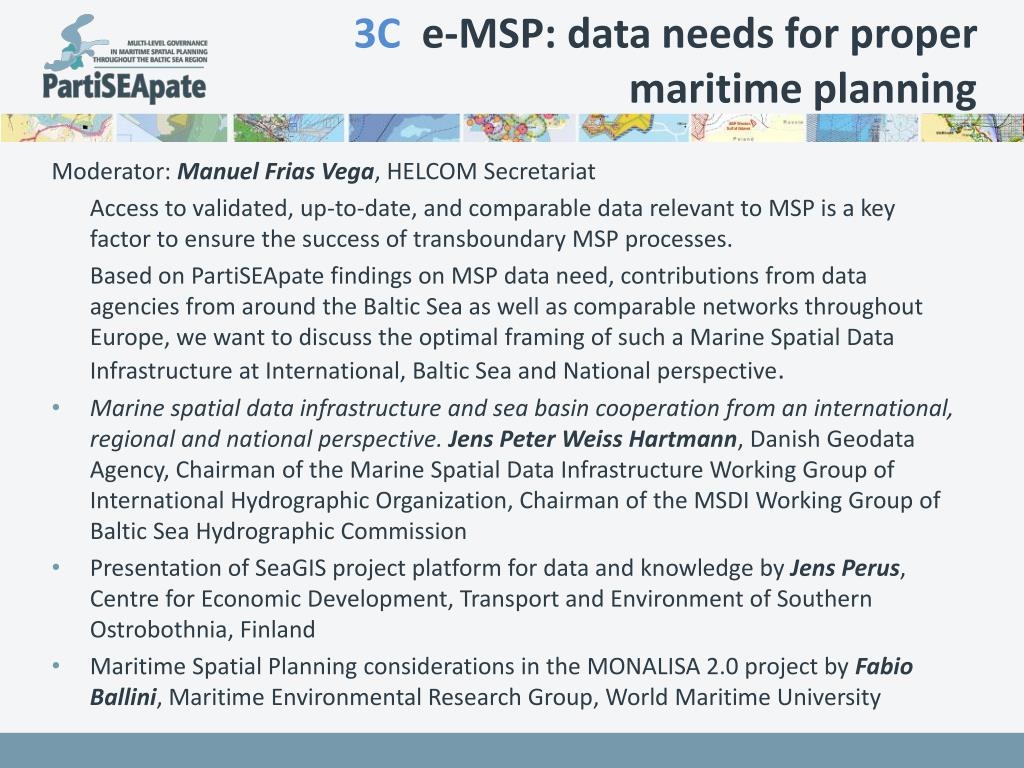Select the dark blue sea map thumbnail
The image size is (1024, 768).
coord(404,127)
